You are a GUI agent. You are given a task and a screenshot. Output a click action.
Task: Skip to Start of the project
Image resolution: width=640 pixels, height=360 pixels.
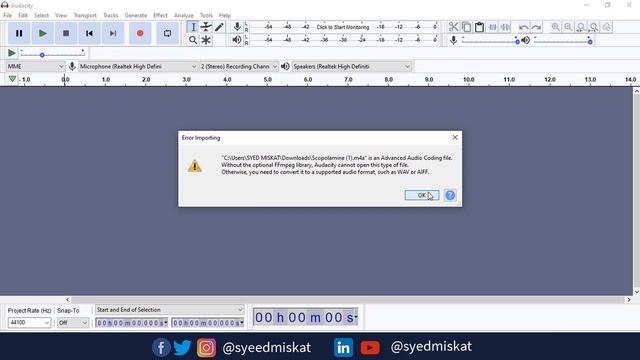click(89, 33)
